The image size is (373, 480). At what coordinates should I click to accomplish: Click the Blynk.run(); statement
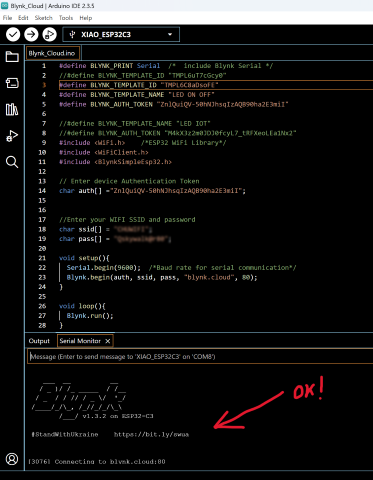[x=90, y=316]
